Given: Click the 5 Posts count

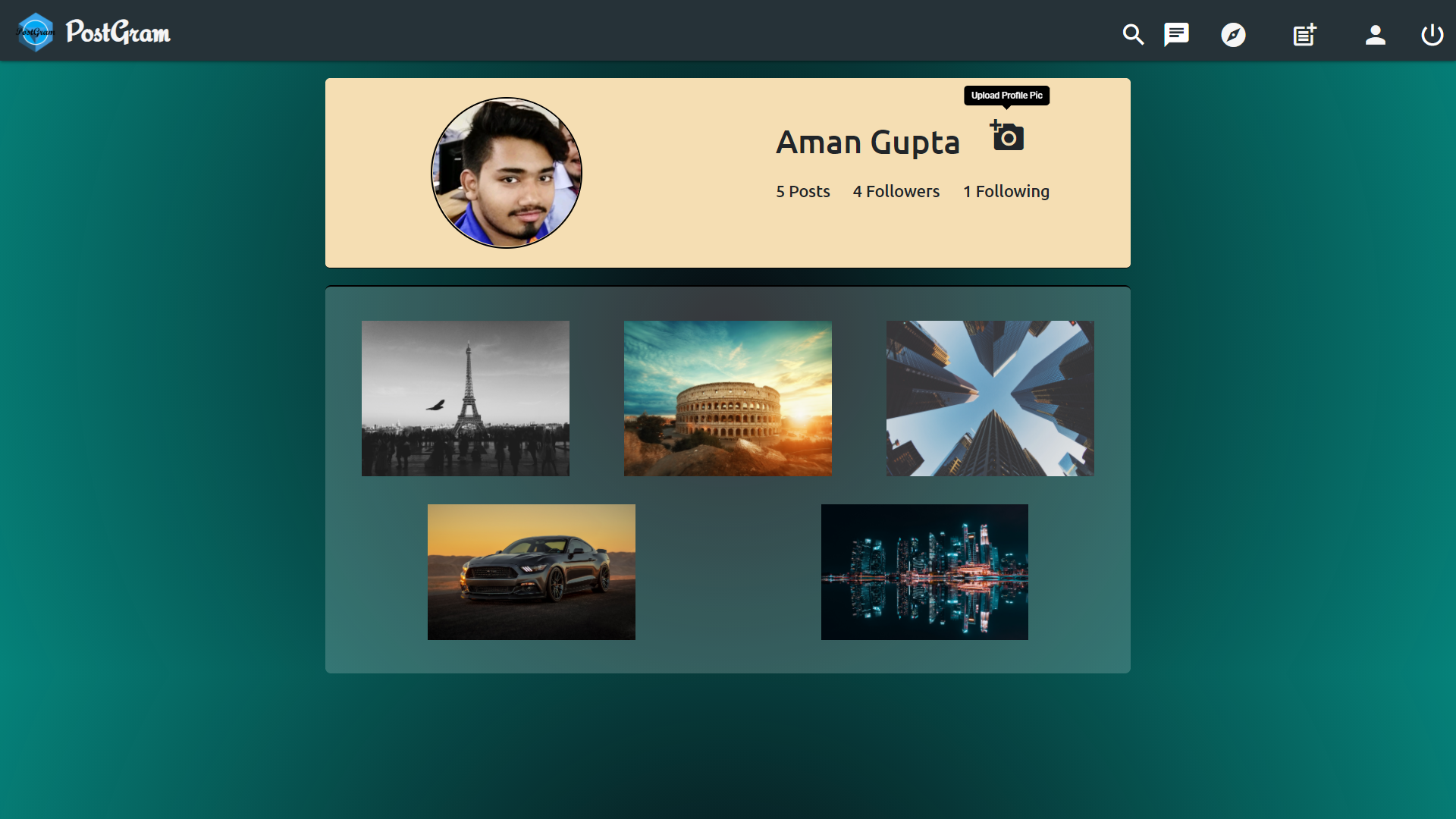Looking at the screenshot, I should 802,192.
